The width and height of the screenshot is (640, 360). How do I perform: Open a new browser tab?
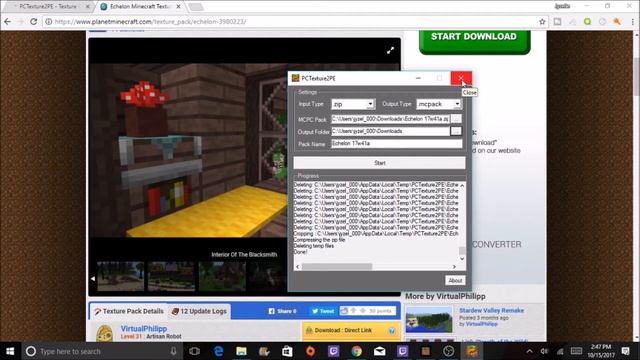point(196,7)
